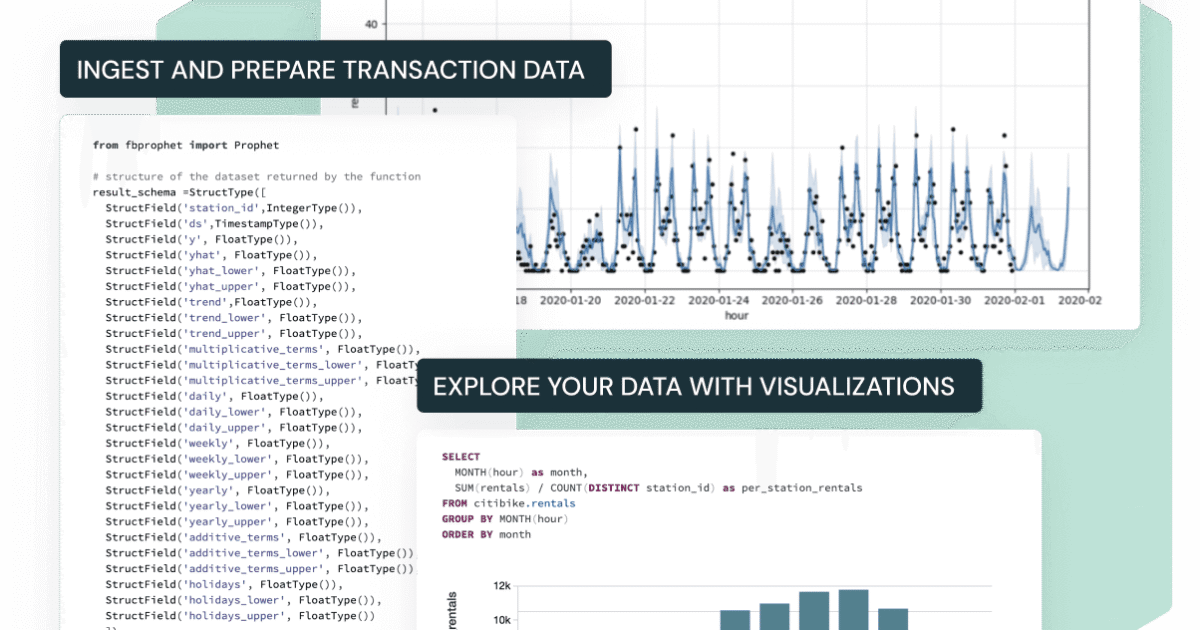This screenshot has width=1200, height=630.
Task: Click the 'ORDER BY month' SQL line
Action: click(x=486, y=535)
